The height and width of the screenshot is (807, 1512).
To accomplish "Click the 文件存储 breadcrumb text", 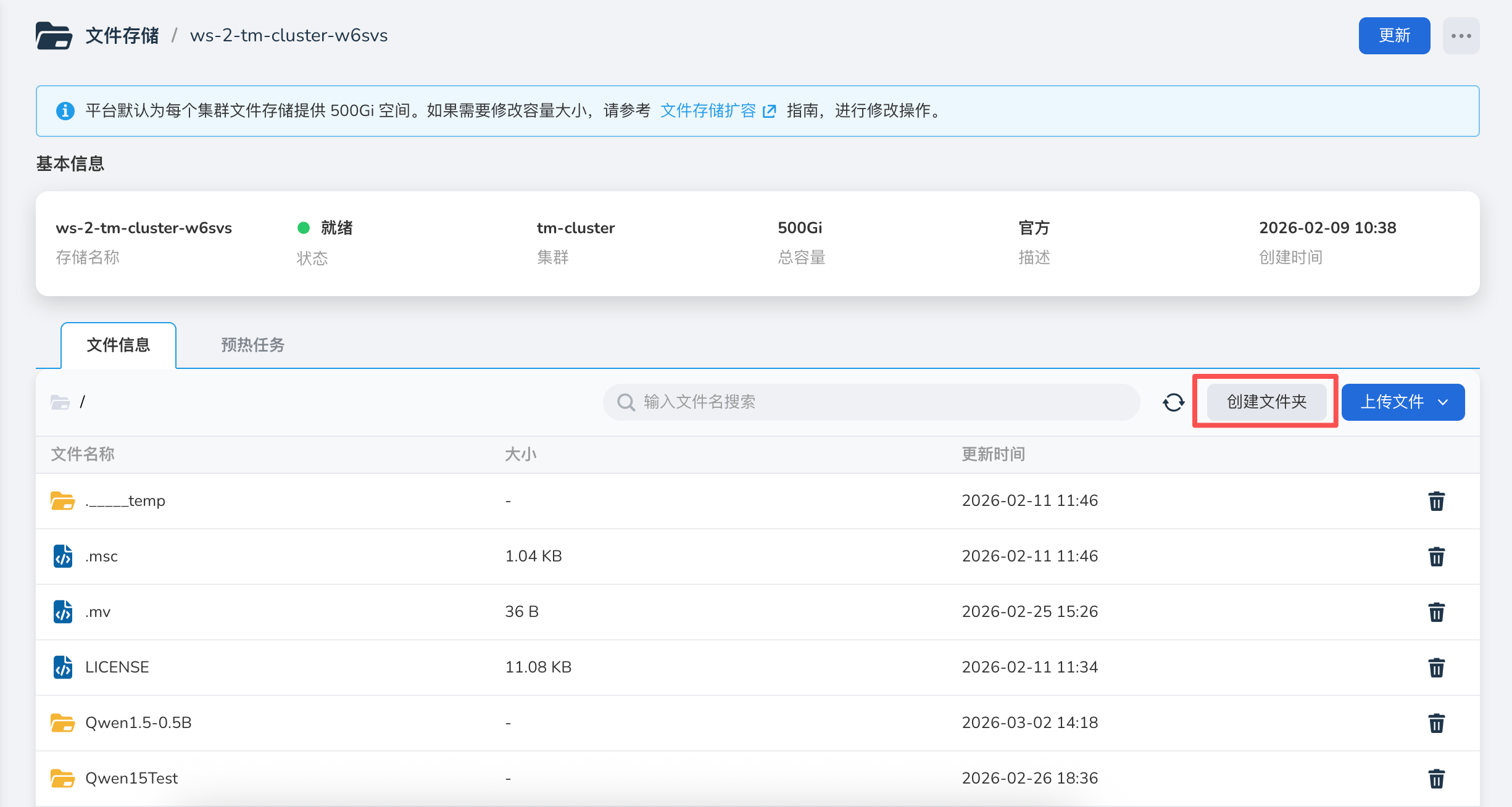I will (122, 36).
